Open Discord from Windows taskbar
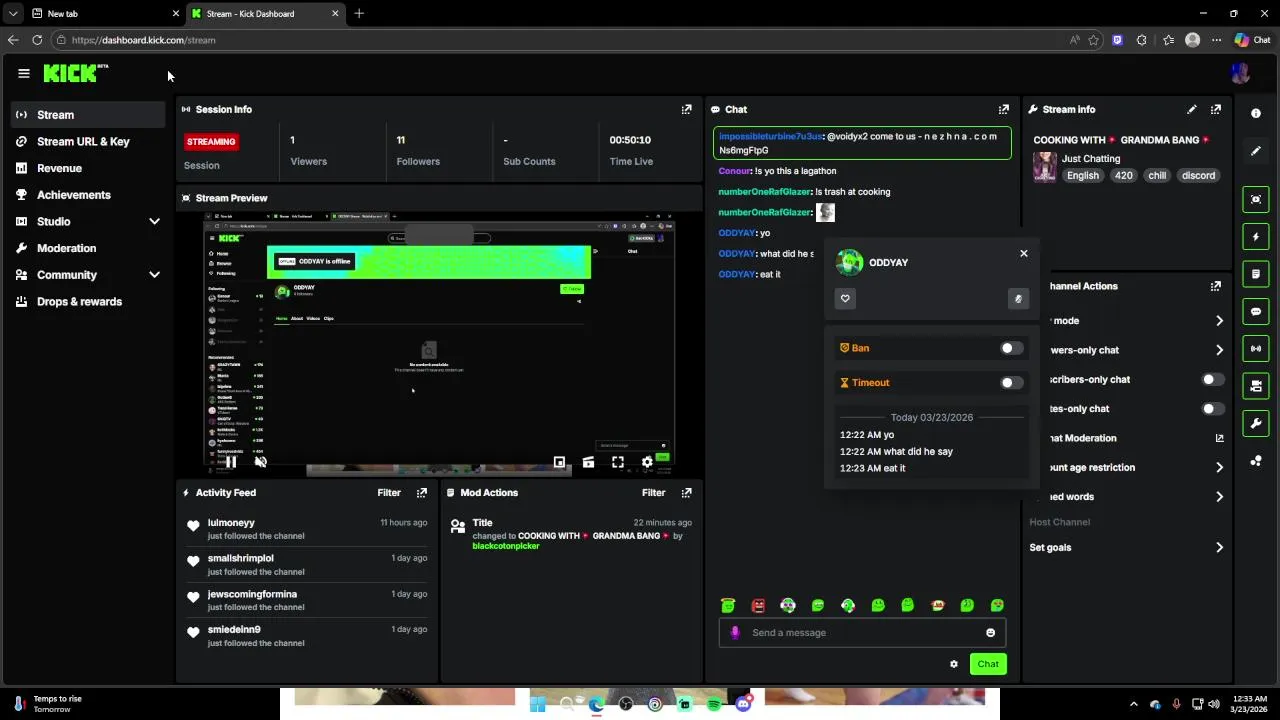This screenshot has height=720, width=1280. tap(743, 704)
